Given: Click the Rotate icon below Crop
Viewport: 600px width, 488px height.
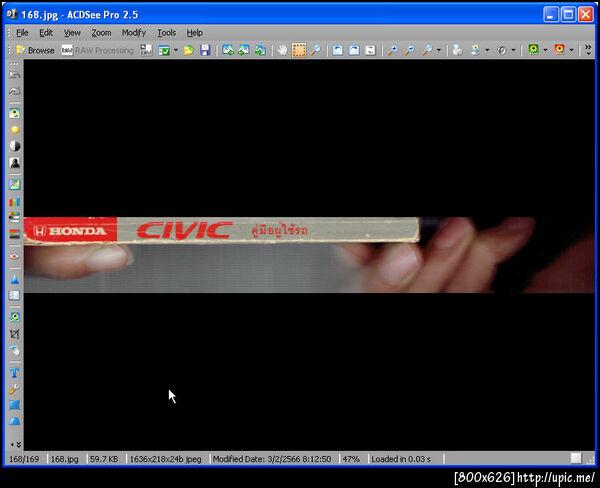Looking at the screenshot, I should pyautogui.click(x=15, y=350).
